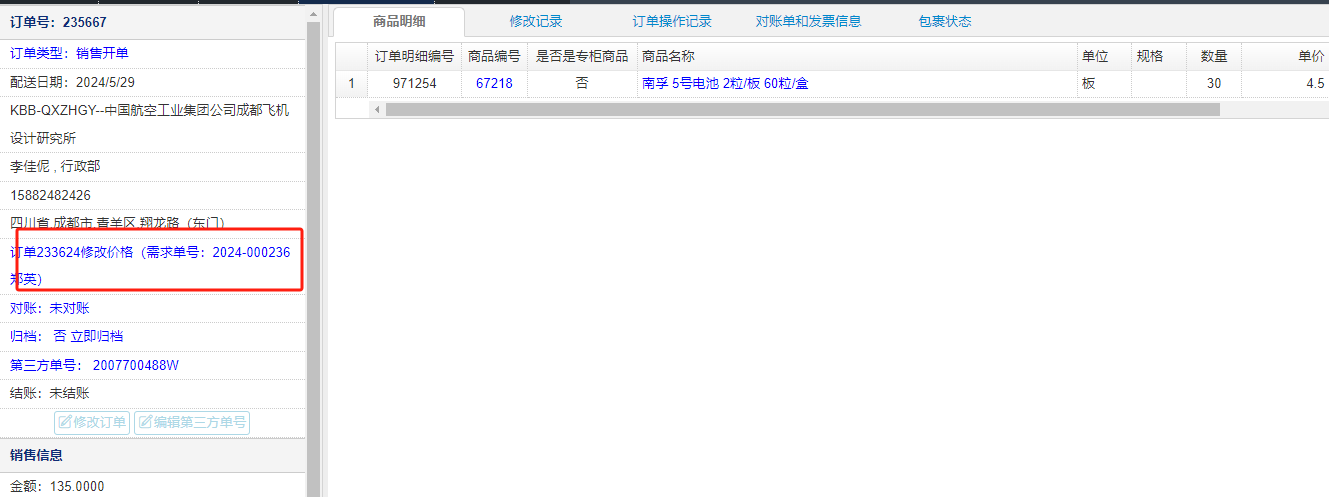
Task: Click the 订单类型: 销售开单 line
Action: coord(69,53)
